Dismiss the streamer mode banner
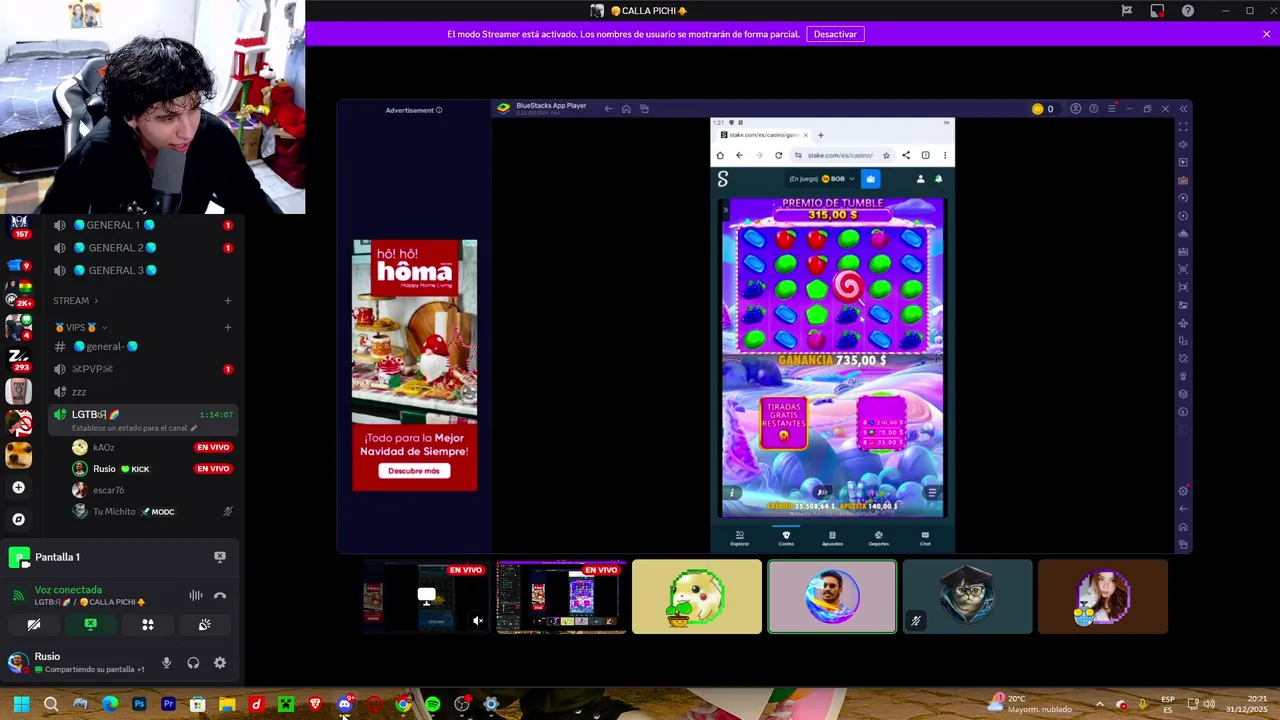Image resolution: width=1280 pixels, height=720 pixels. (x=1266, y=34)
